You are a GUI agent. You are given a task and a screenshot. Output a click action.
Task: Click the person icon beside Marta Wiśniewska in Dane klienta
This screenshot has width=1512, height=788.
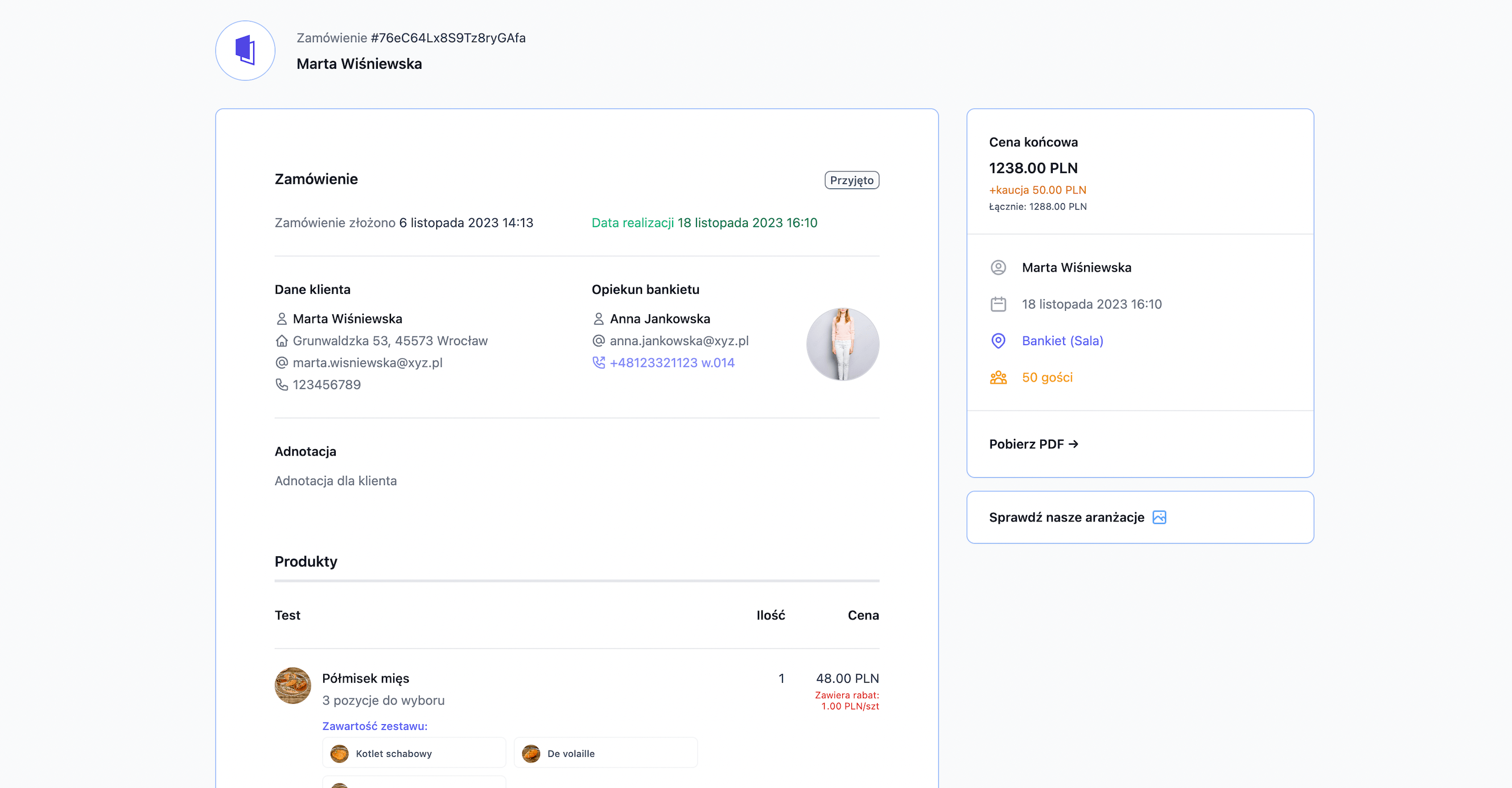coord(282,319)
